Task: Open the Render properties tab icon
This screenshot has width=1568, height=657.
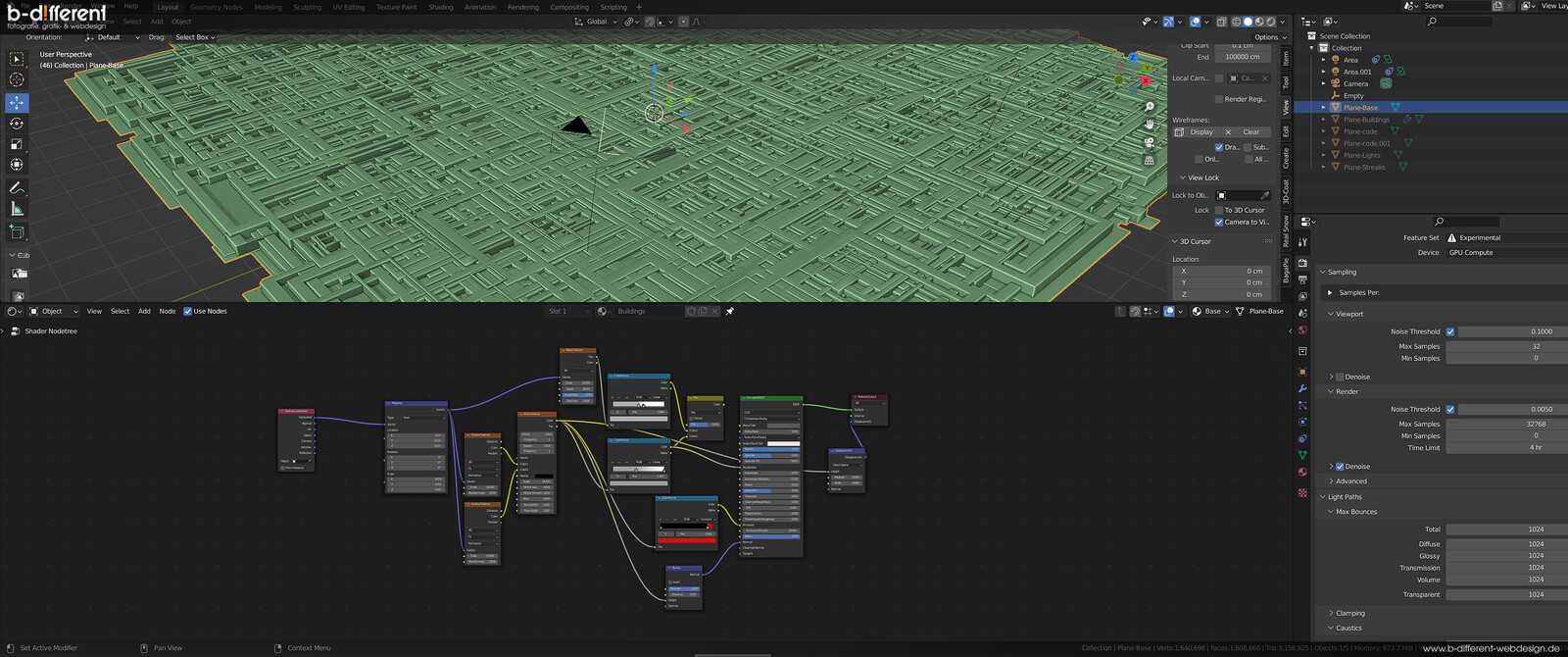Action: (x=1302, y=263)
